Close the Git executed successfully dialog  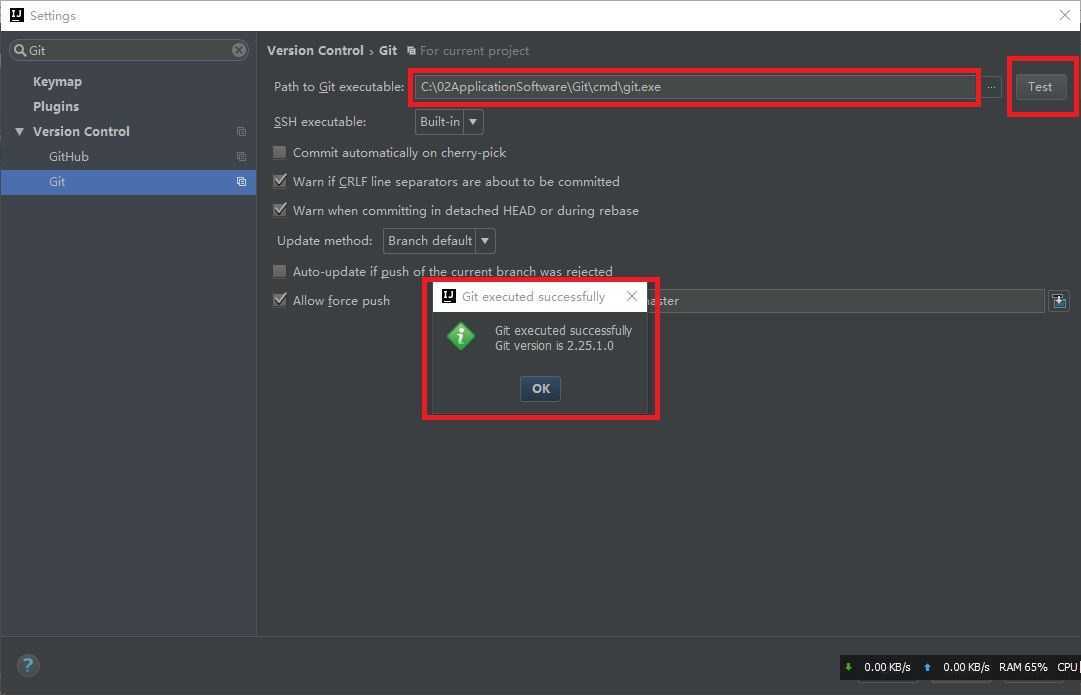[632, 296]
